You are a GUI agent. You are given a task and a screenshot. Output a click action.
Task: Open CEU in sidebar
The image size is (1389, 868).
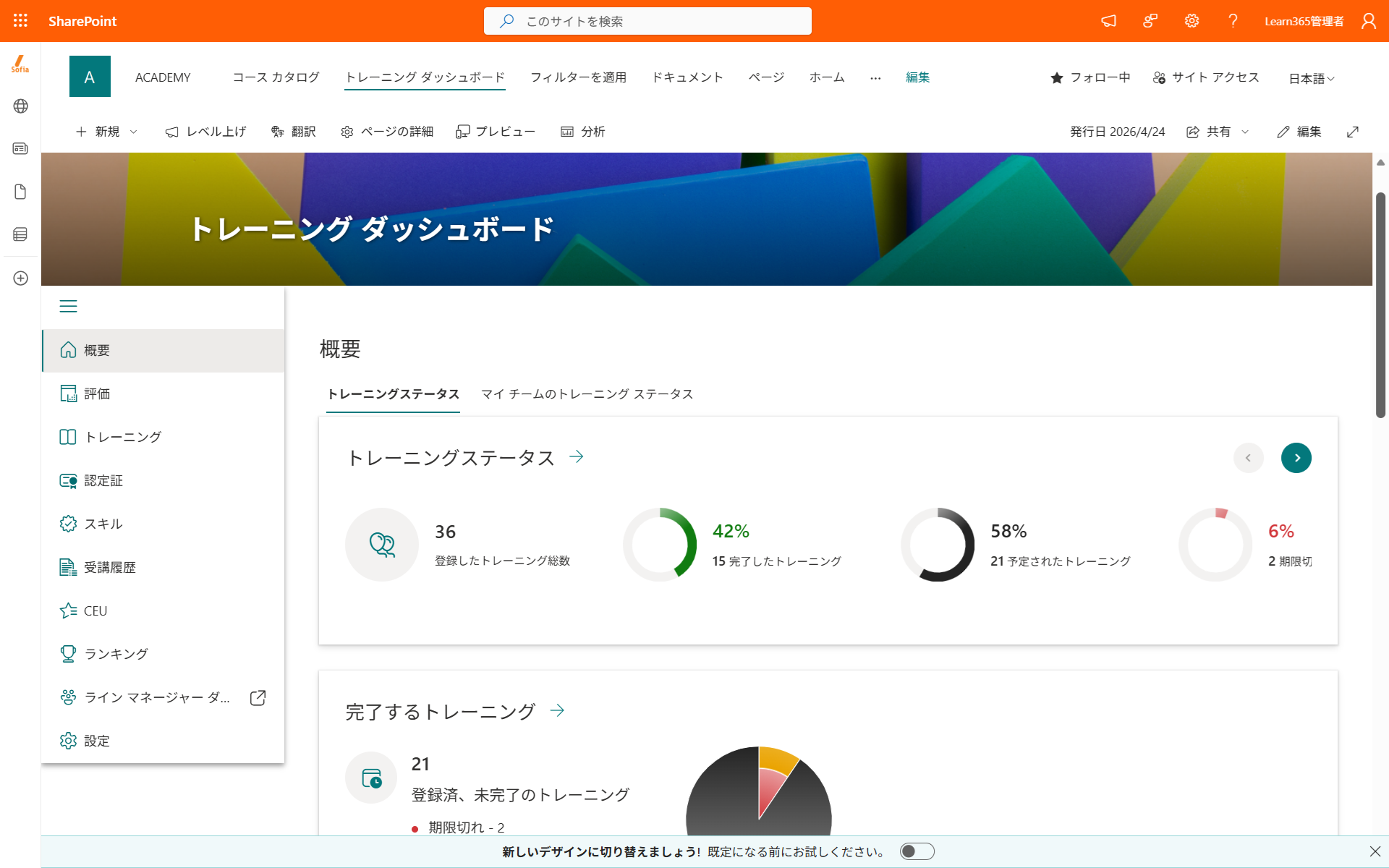pyautogui.click(x=163, y=610)
